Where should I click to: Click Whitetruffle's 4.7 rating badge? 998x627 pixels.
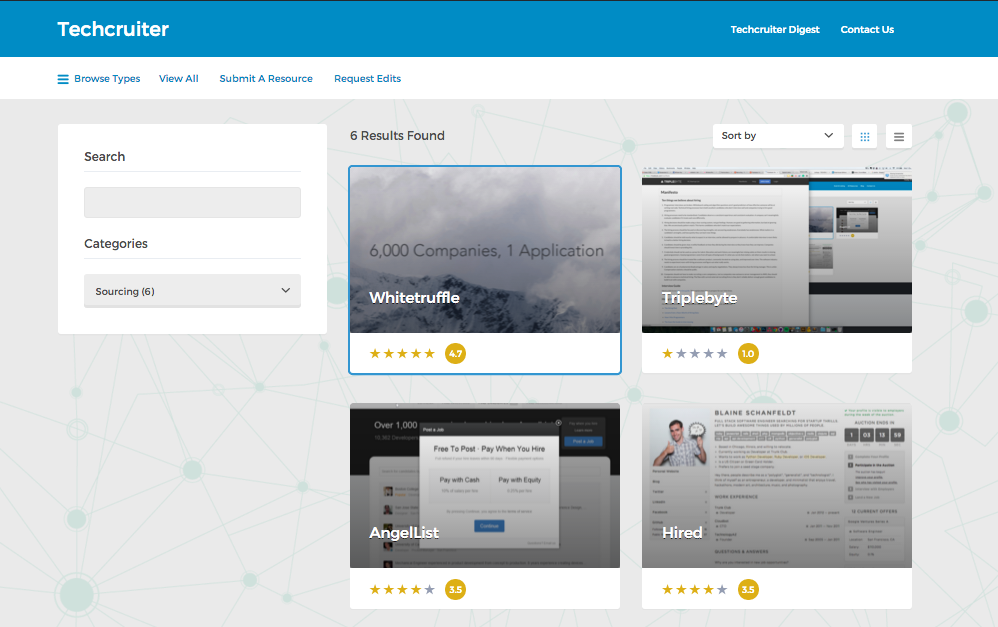[455, 353]
